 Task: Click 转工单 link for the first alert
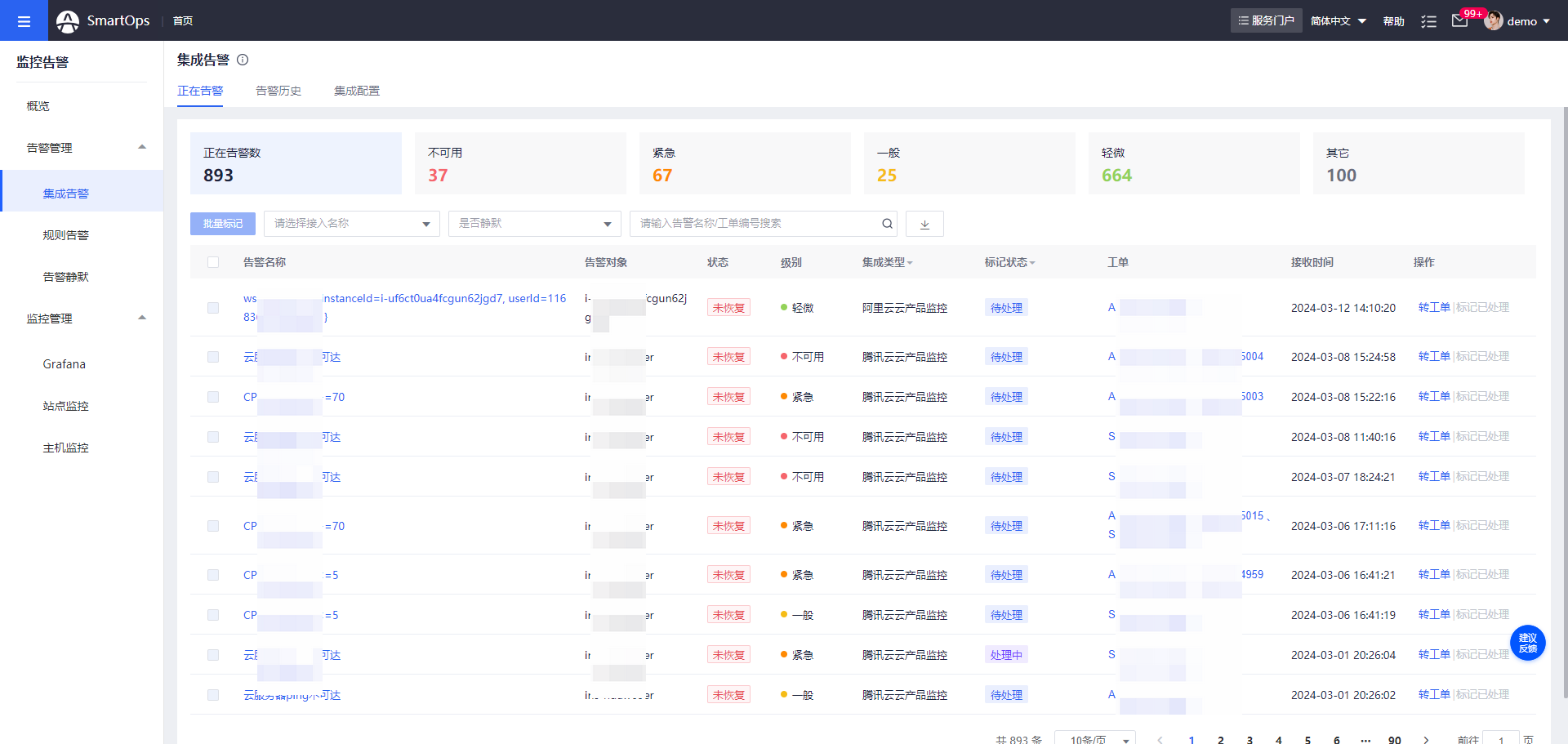coord(1433,307)
